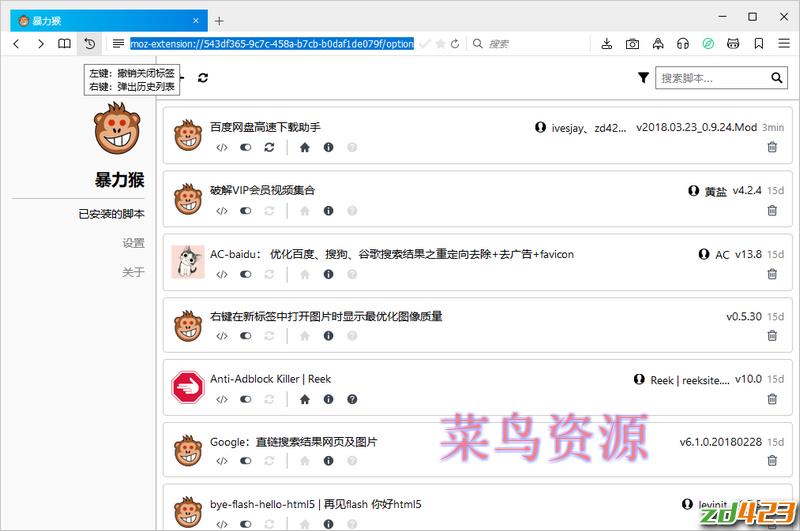This screenshot has height=531, width=800.
Task: Click the page info lines icon in address bar
Action: [118, 44]
